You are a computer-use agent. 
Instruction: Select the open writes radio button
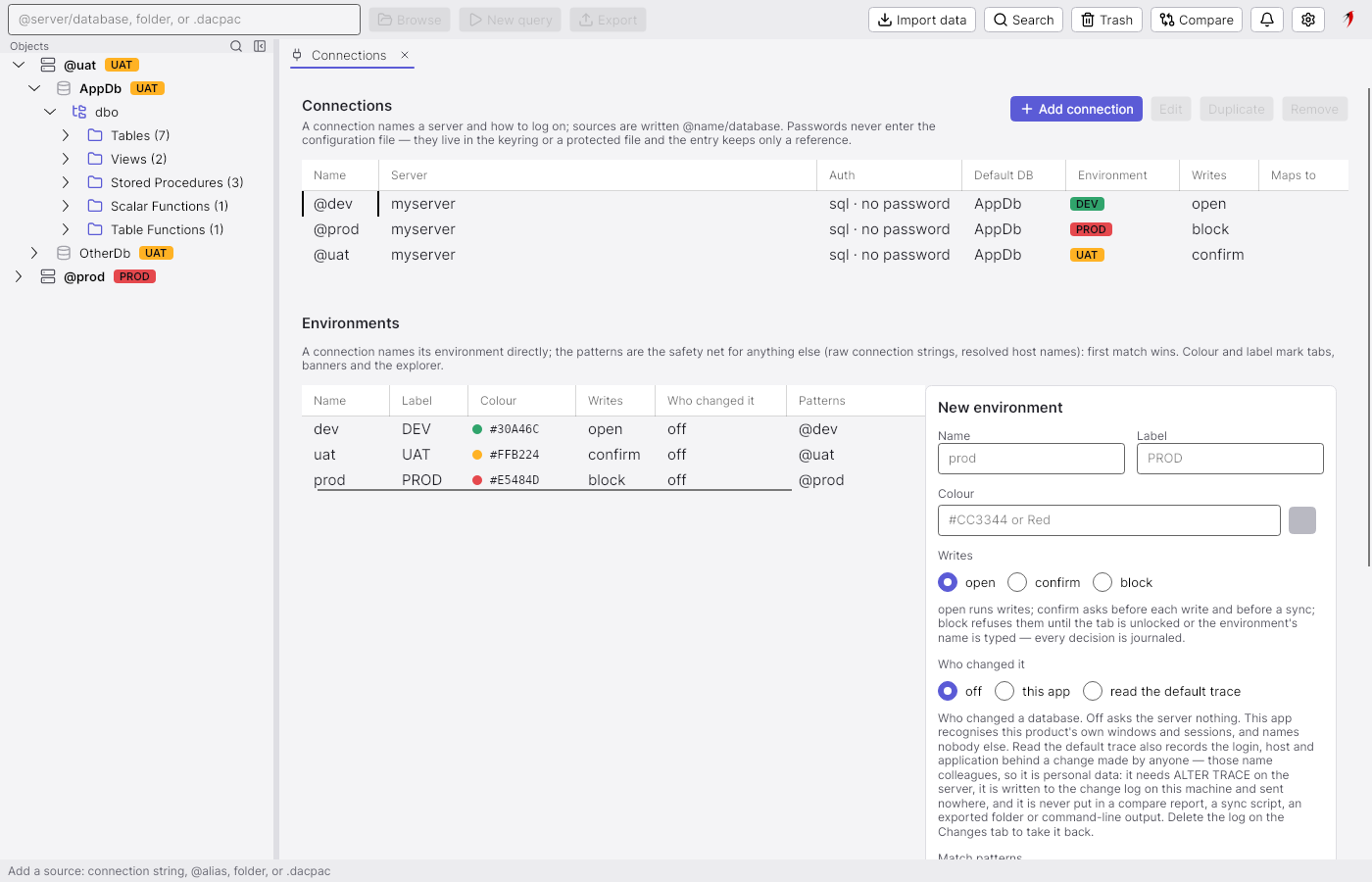[948, 582]
